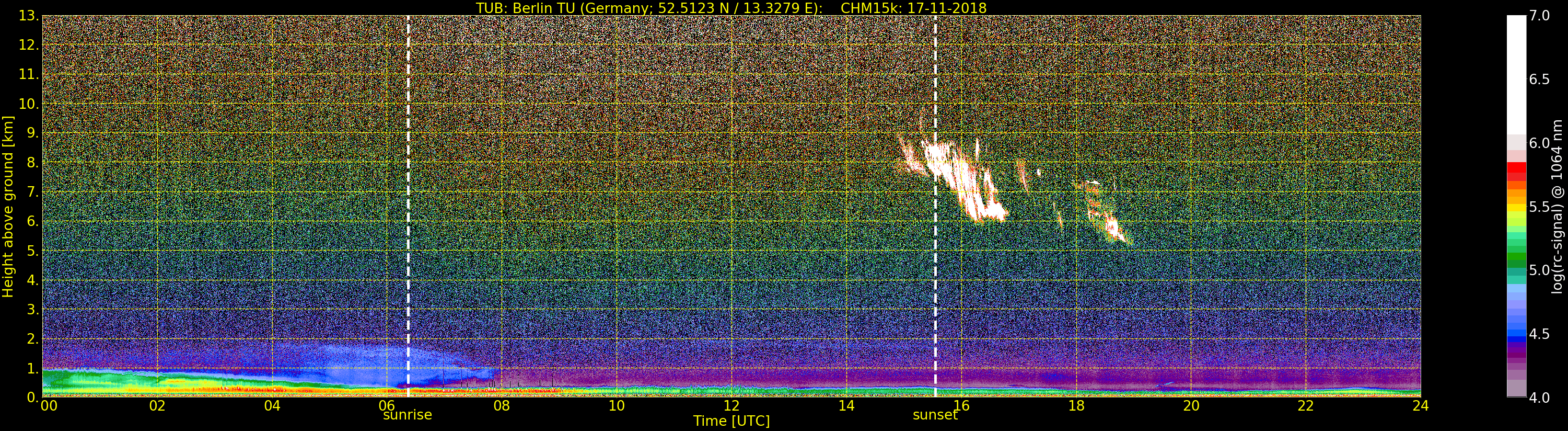This screenshot has height=431, width=1568.
Task: Click the height-axis tick label "1."
Action: 33,368
